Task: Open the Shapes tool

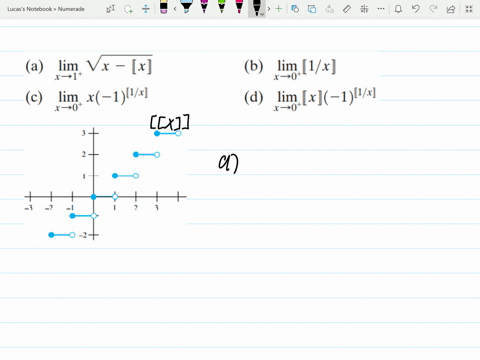Action: [x=295, y=9]
